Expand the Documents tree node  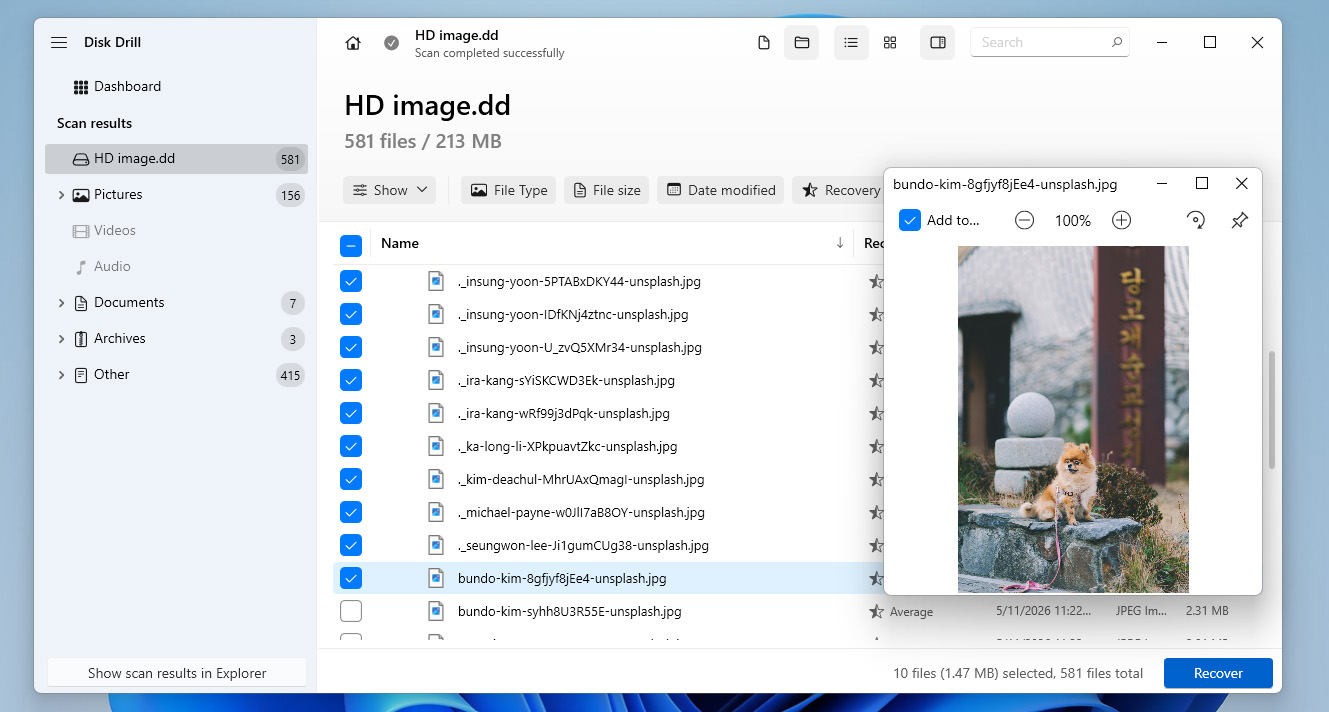point(61,303)
